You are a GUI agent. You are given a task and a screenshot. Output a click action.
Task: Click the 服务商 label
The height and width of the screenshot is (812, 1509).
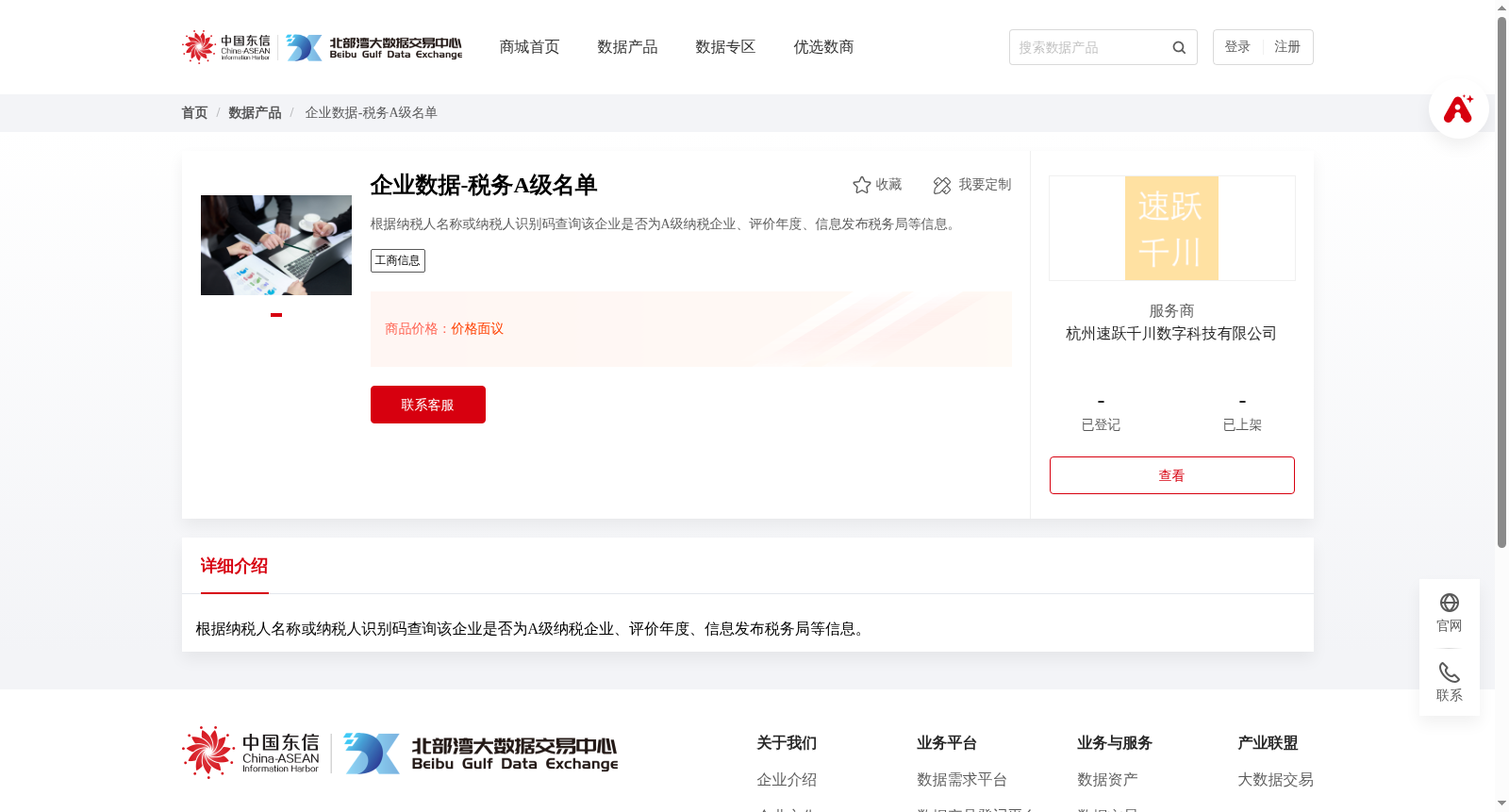[1171, 311]
